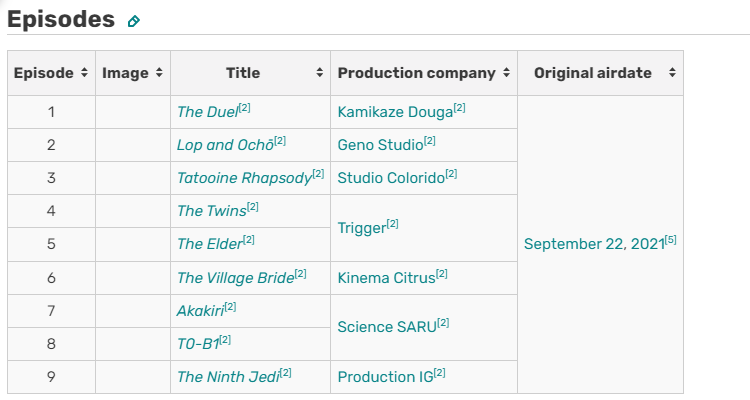Open Tatooine Rhapsody episode link
750x400 pixels.
244,178
